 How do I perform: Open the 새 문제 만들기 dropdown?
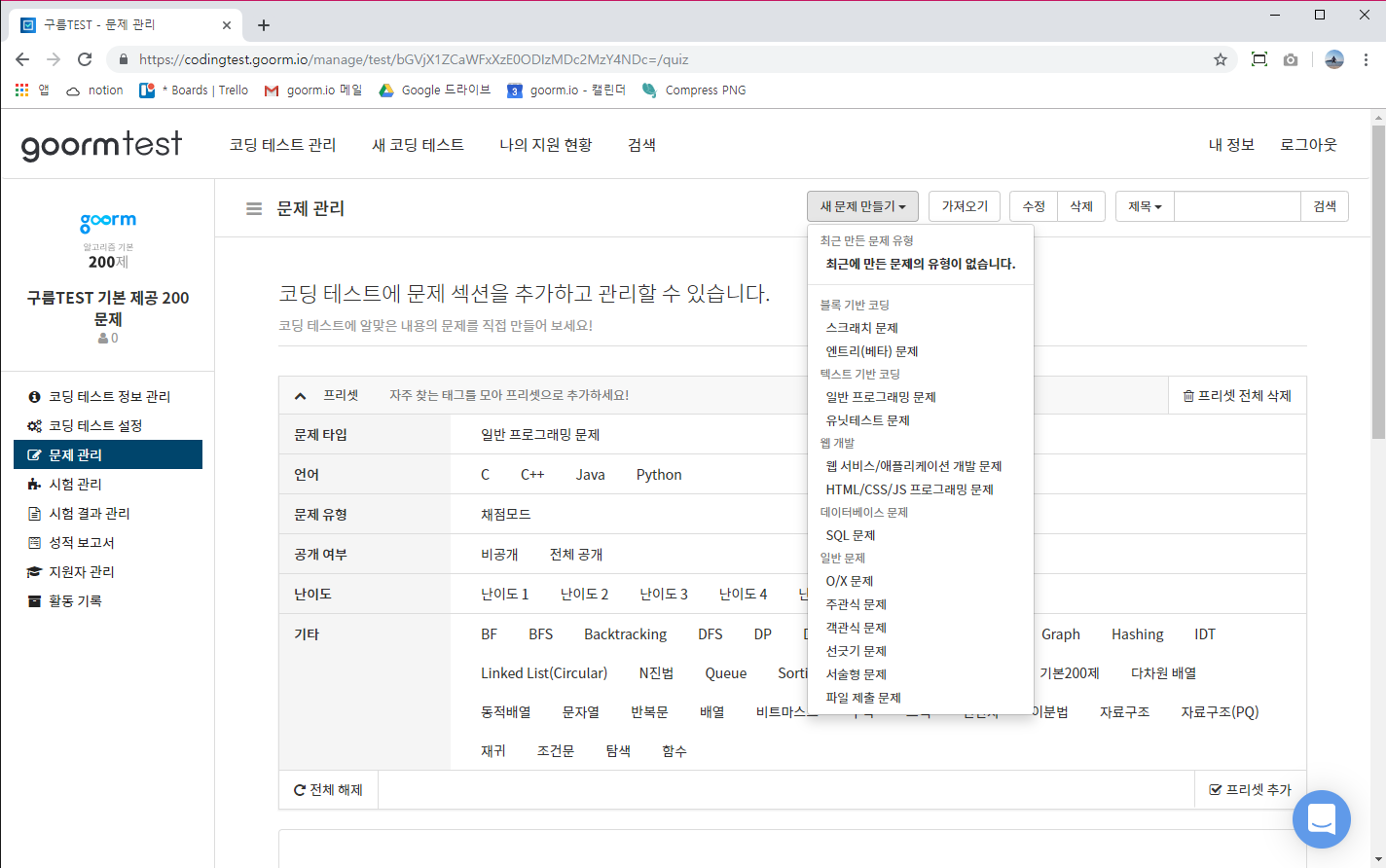862,205
